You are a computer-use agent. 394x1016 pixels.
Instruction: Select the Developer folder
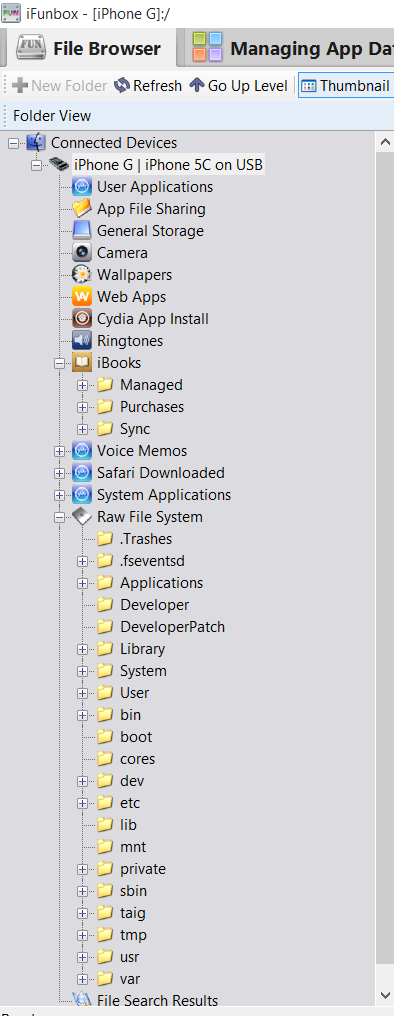(x=154, y=605)
